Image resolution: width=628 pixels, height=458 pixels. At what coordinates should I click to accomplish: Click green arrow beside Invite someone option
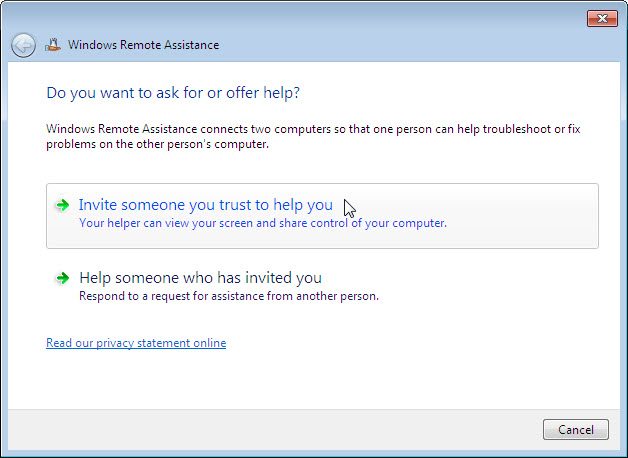62,205
